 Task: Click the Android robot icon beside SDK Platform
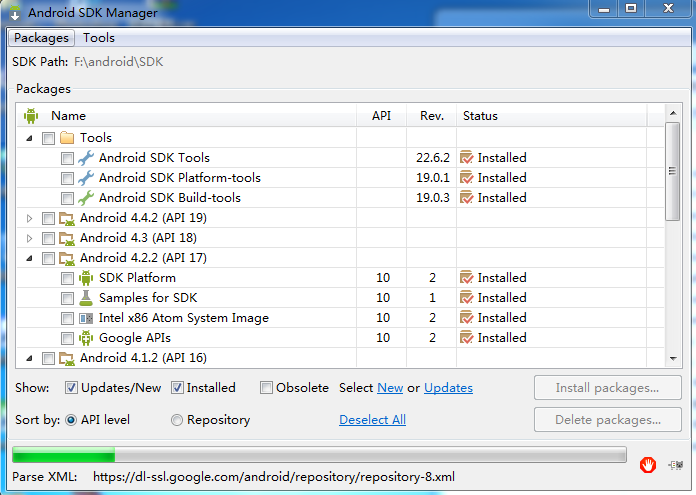coord(86,278)
